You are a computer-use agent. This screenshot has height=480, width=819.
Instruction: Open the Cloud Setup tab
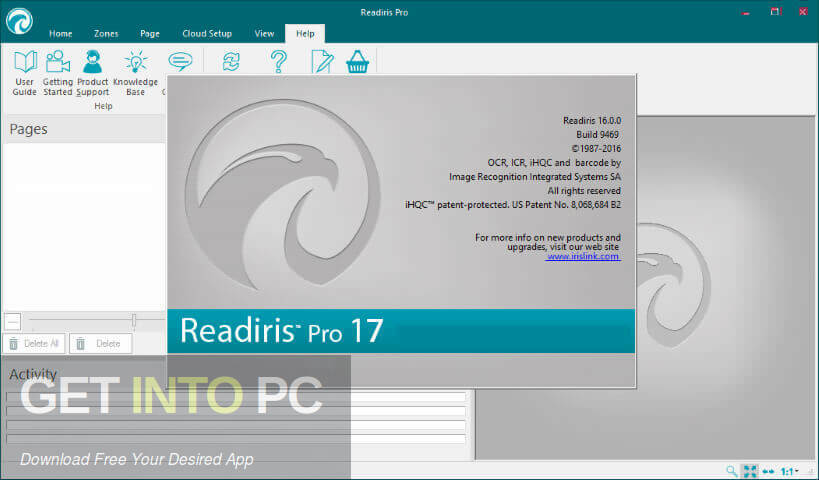coord(207,33)
